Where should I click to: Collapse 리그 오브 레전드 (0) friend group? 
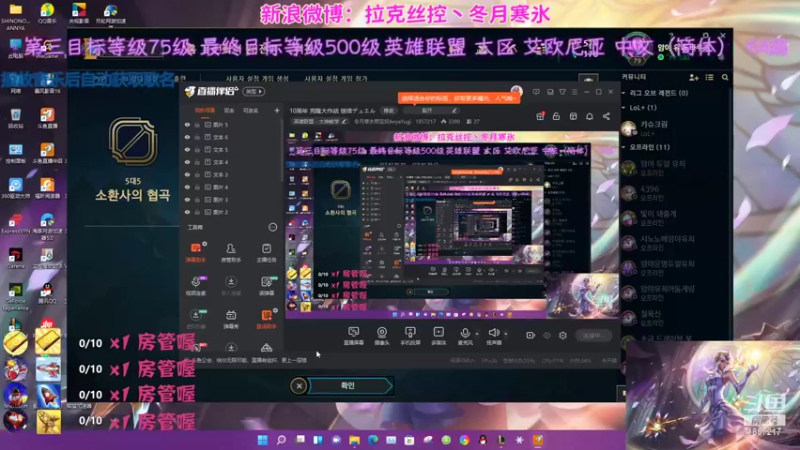pyautogui.click(x=623, y=93)
